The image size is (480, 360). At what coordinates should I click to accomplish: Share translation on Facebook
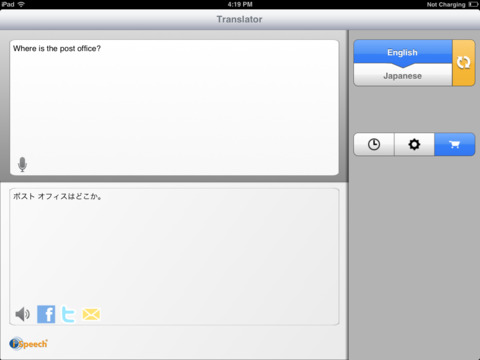pos(46,314)
